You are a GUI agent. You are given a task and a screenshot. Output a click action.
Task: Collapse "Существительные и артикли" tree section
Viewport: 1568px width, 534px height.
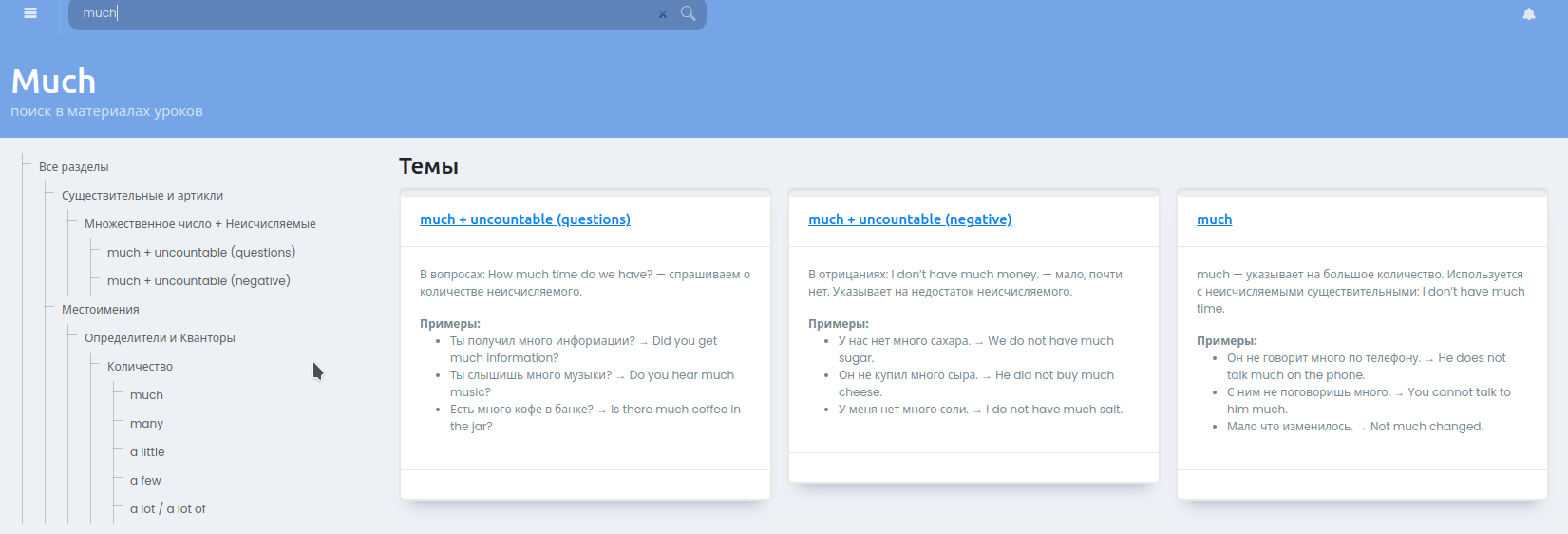142,196
